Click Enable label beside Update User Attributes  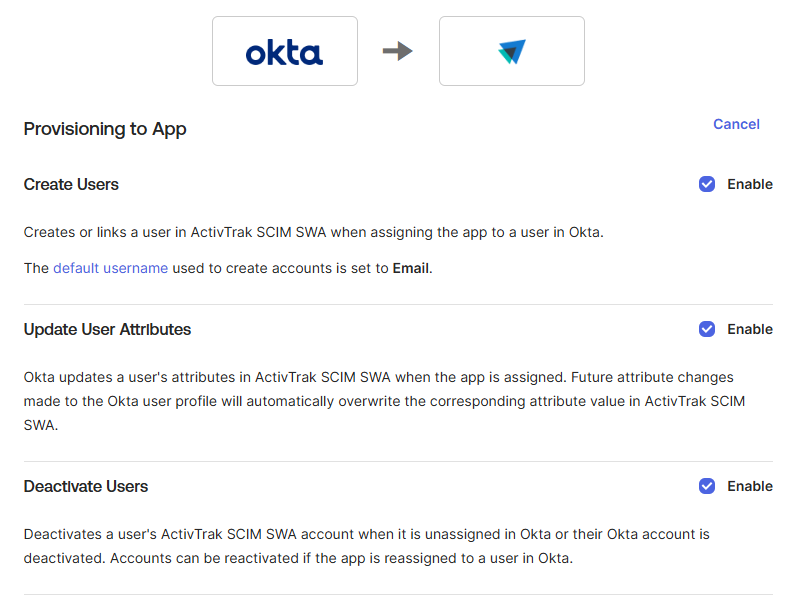coord(750,329)
